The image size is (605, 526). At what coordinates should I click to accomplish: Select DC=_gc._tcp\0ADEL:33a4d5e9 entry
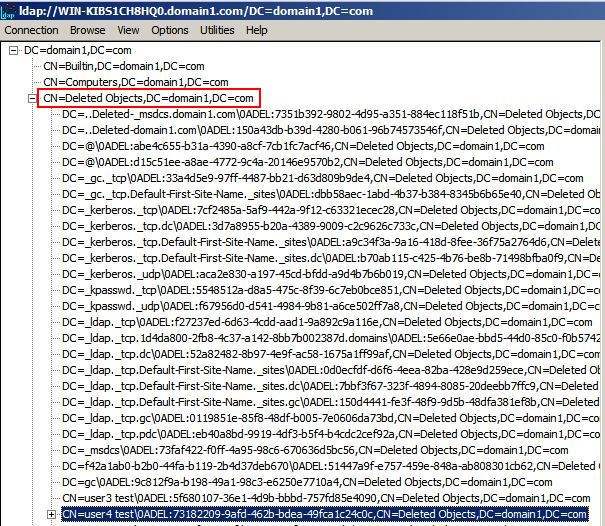(x=323, y=178)
